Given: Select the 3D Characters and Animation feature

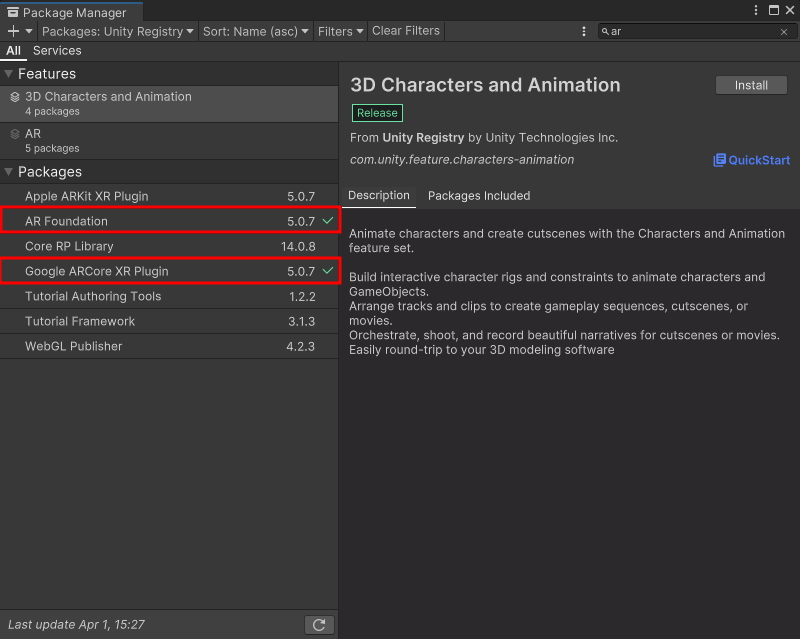Looking at the screenshot, I should pyautogui.click(x=169, y=104).
